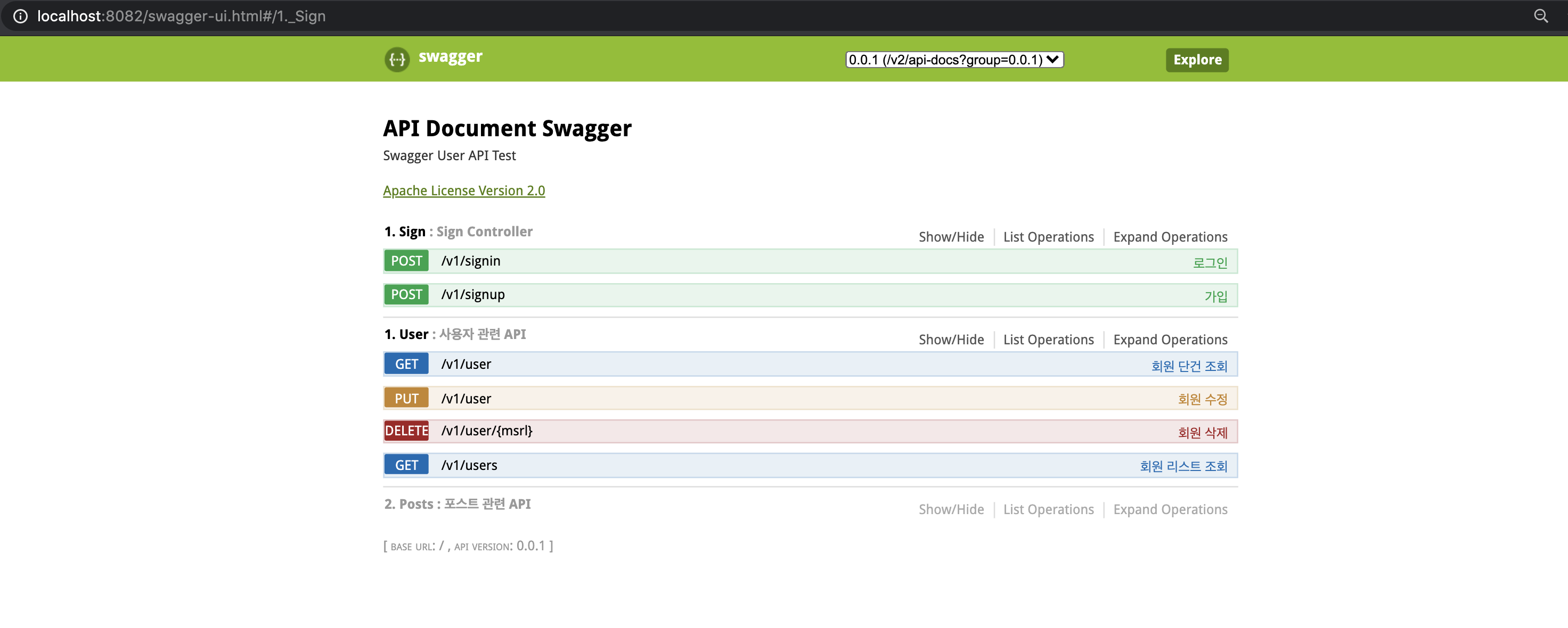Click the 회원 삭제 description link

(x=1202, y=433)
